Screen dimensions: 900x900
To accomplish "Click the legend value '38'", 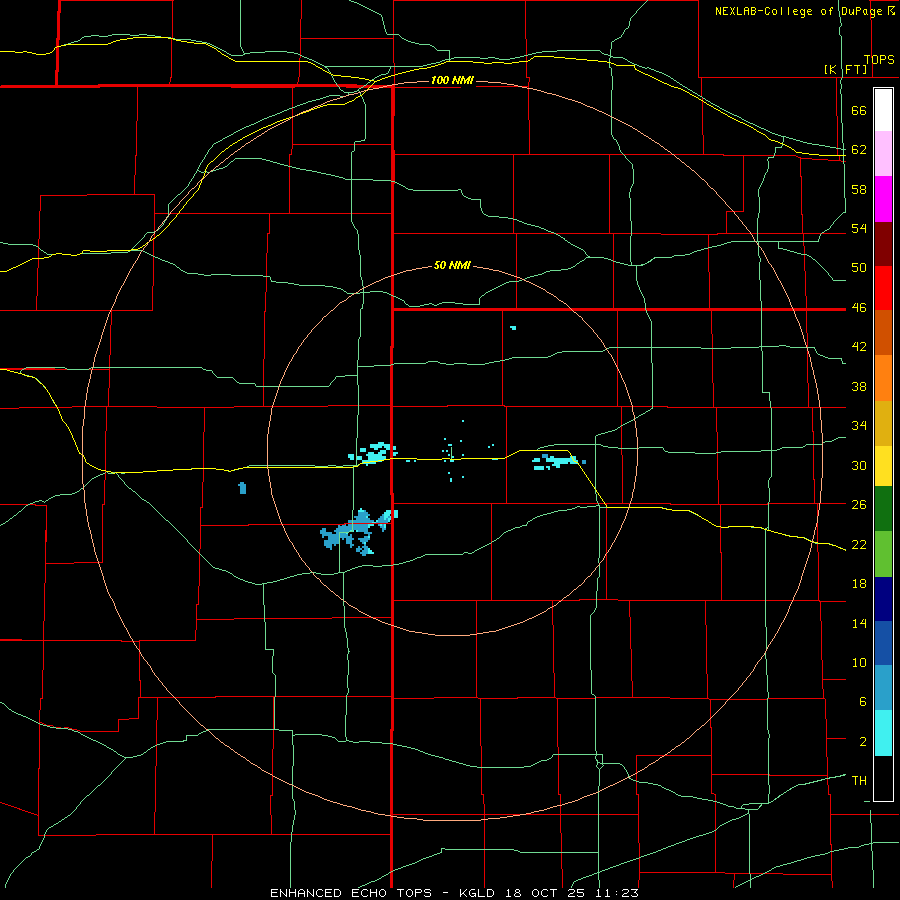I will tap(859, 386).
